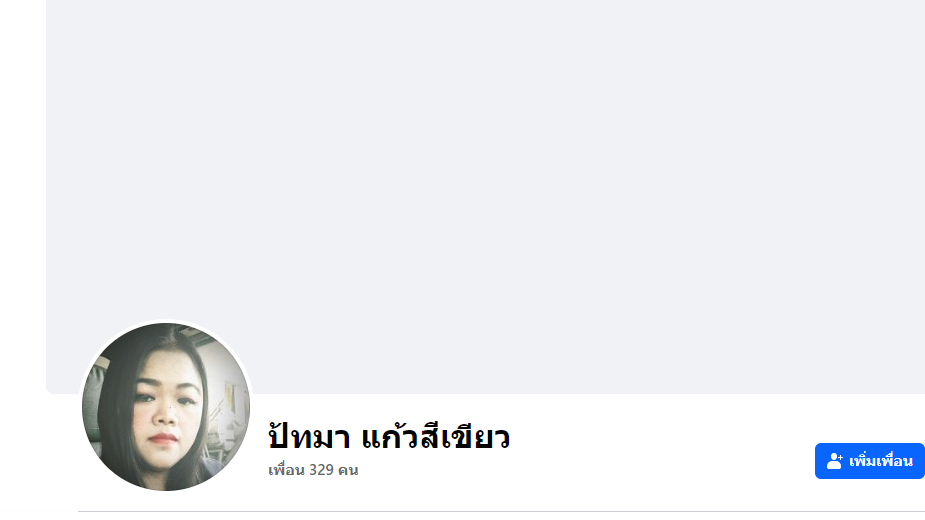This screenshot has width=925, height=520.
Task: Click the person-plus icon on add friend button
Action: pyautogui.click(x=834, y=461)
